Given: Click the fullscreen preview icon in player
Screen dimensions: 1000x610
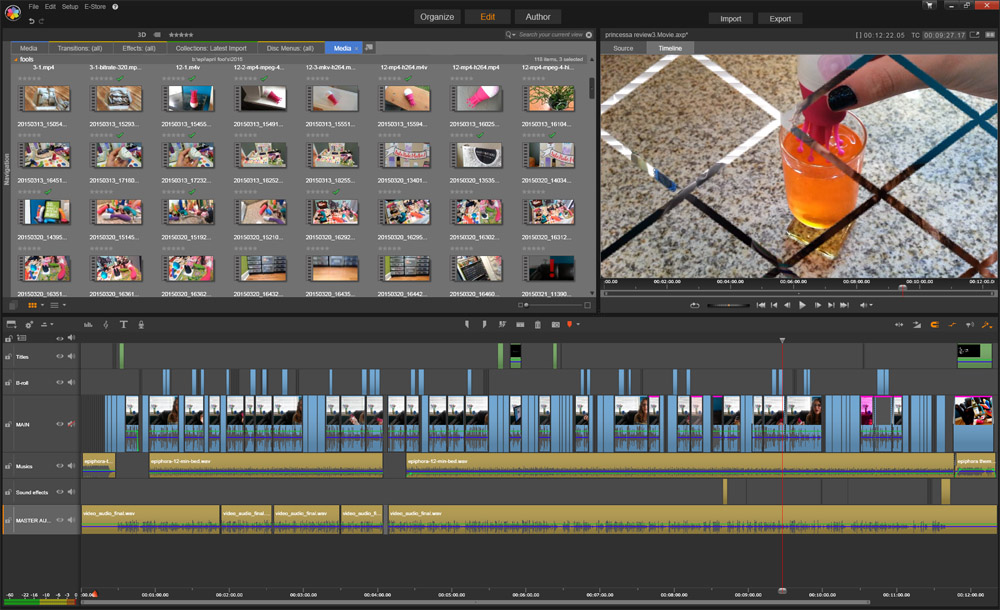Looking at the screenshot, I should [x=974, y=35].
